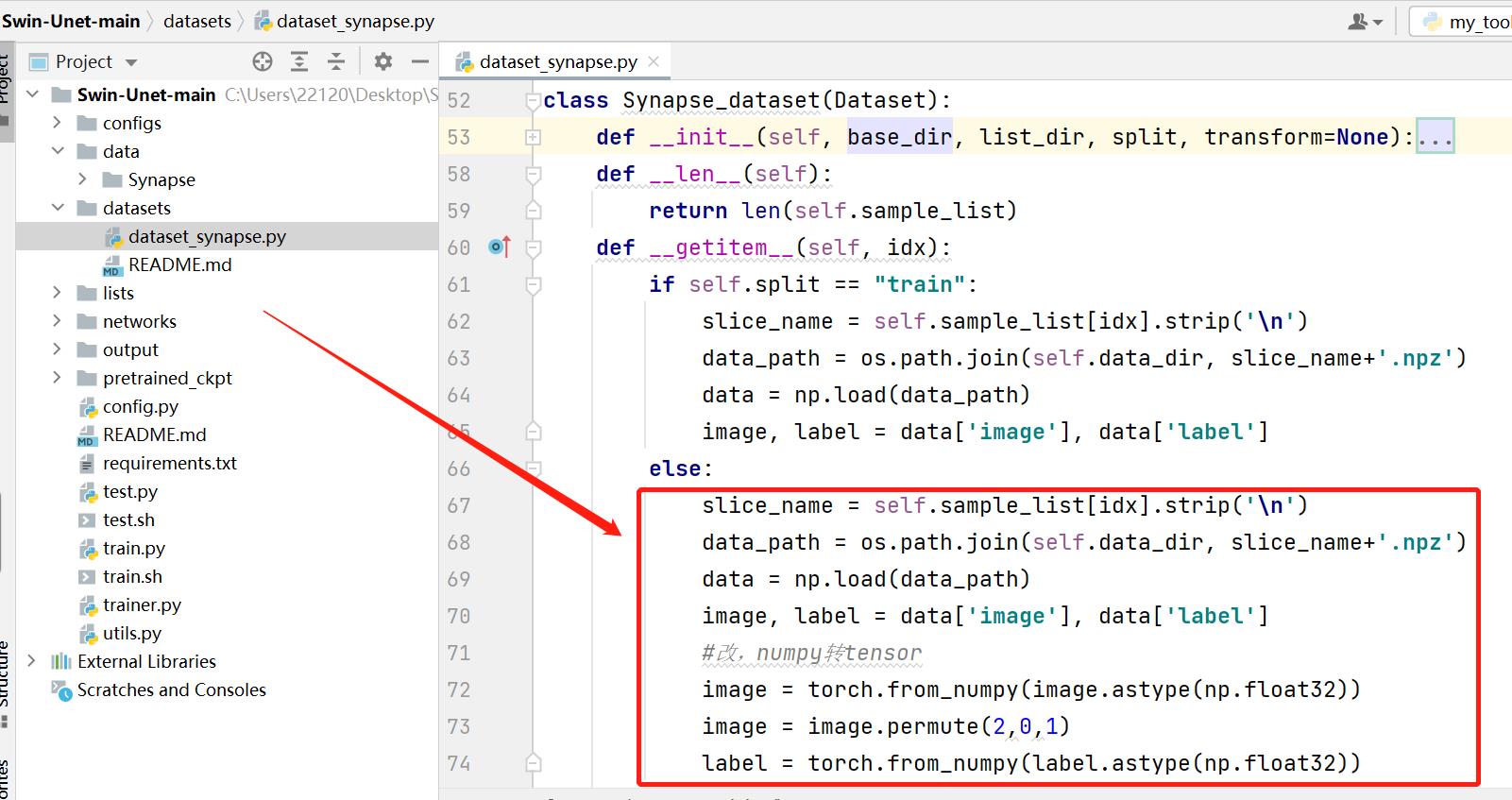The height and width of the screenshot is (800, 1512).
Task: Click the pretrained_ckpt folder label
Action: point(167,378)
